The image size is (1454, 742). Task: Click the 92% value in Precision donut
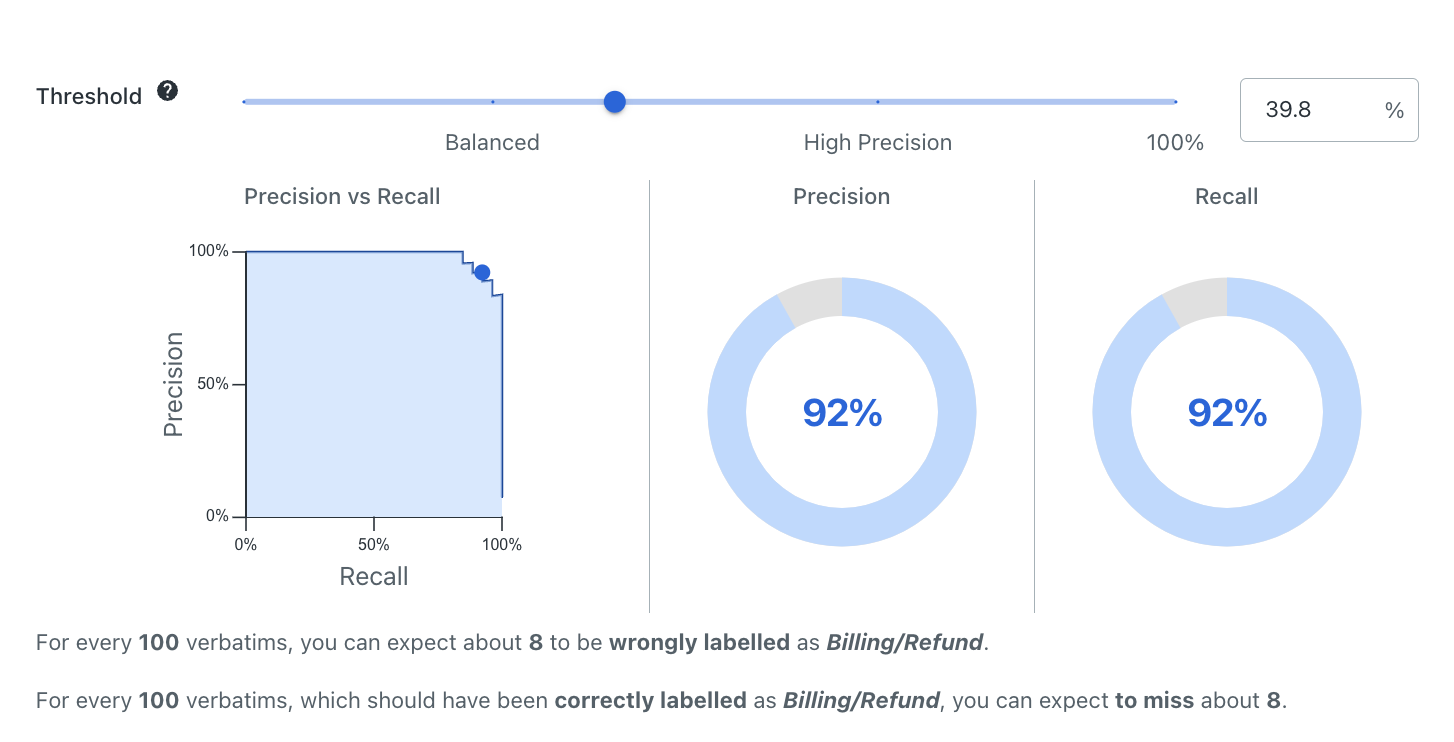(842, 413)
